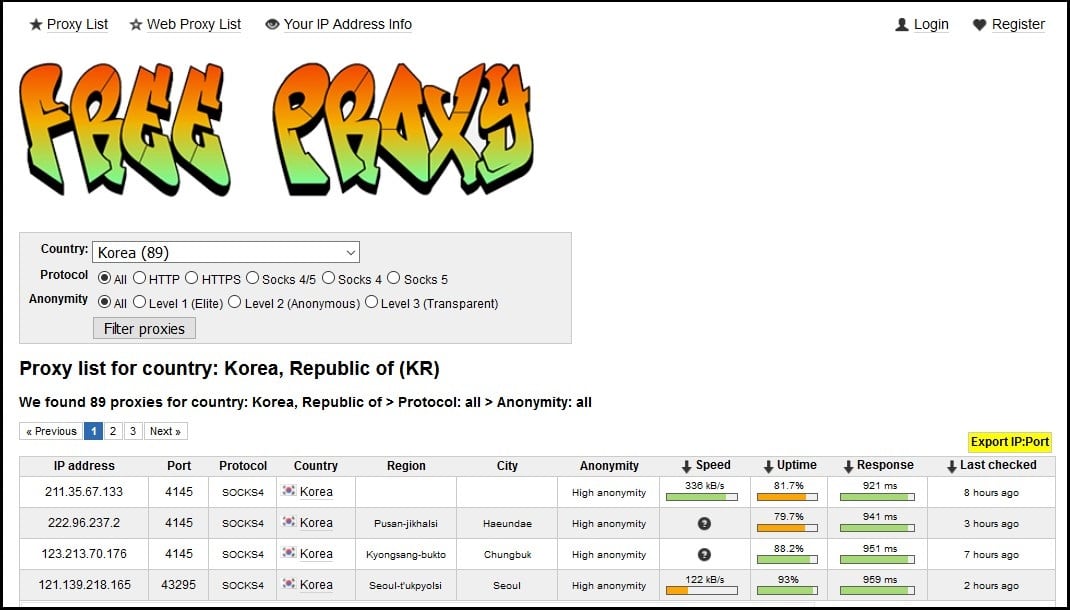This screenshot has width=1070, height=610.
Task: Open Korea link in row 121.139.218.165
Action: click(316, 585)
